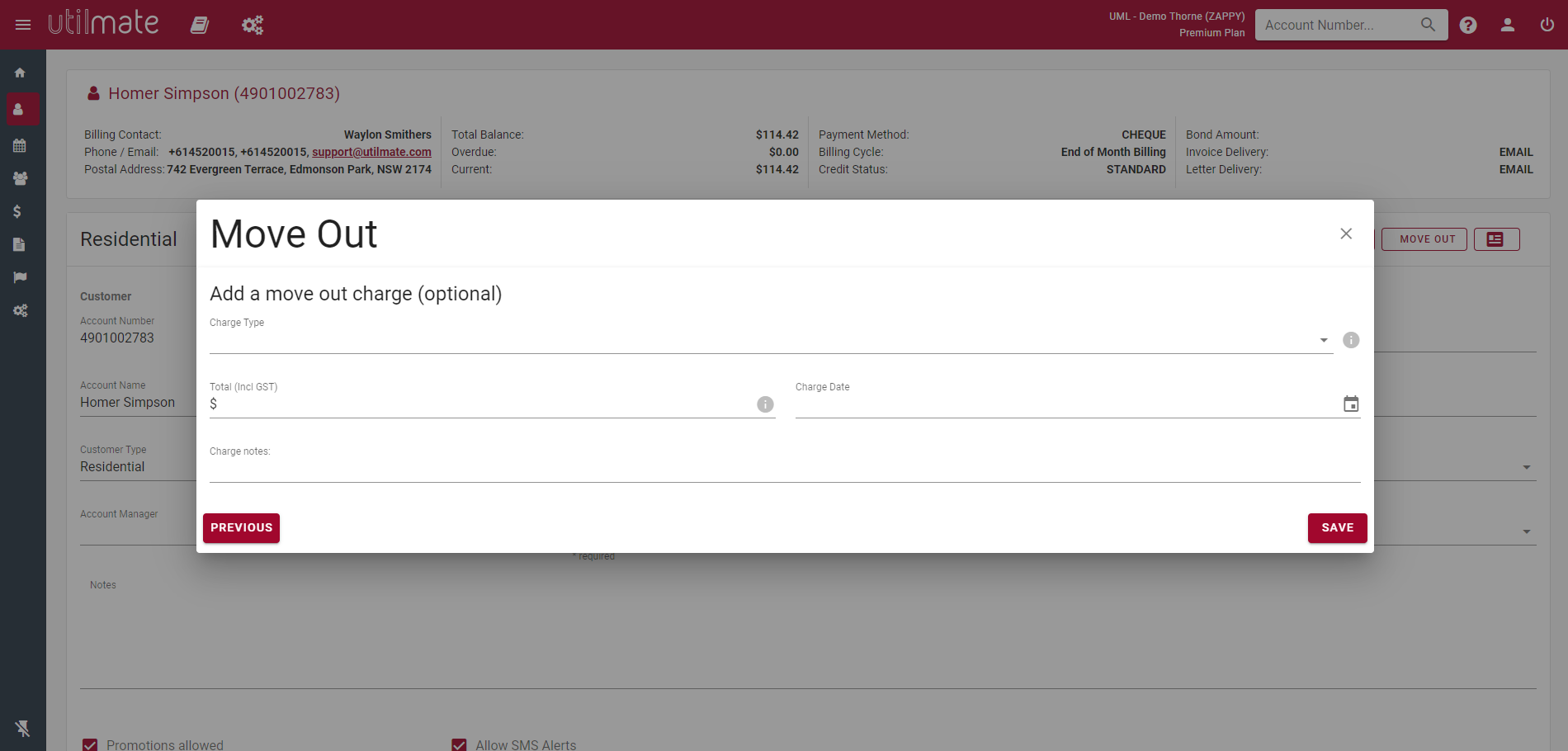Click the PREVIOUS button
The height and width of the screenshot is (751, 1568).
[241, 528]
